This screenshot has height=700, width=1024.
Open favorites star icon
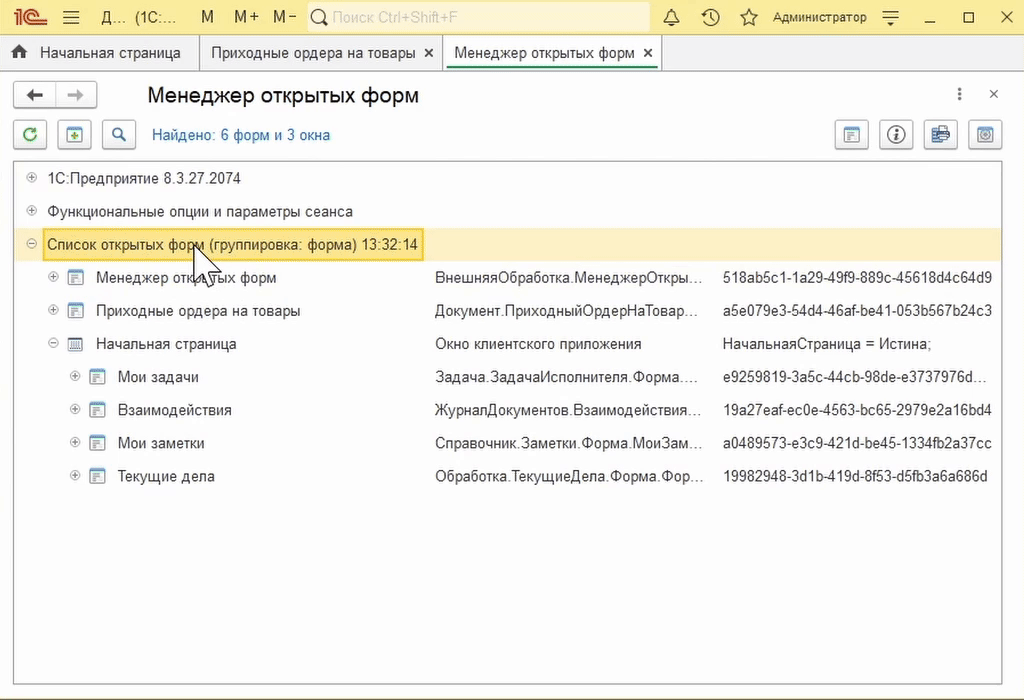[749, 17]
